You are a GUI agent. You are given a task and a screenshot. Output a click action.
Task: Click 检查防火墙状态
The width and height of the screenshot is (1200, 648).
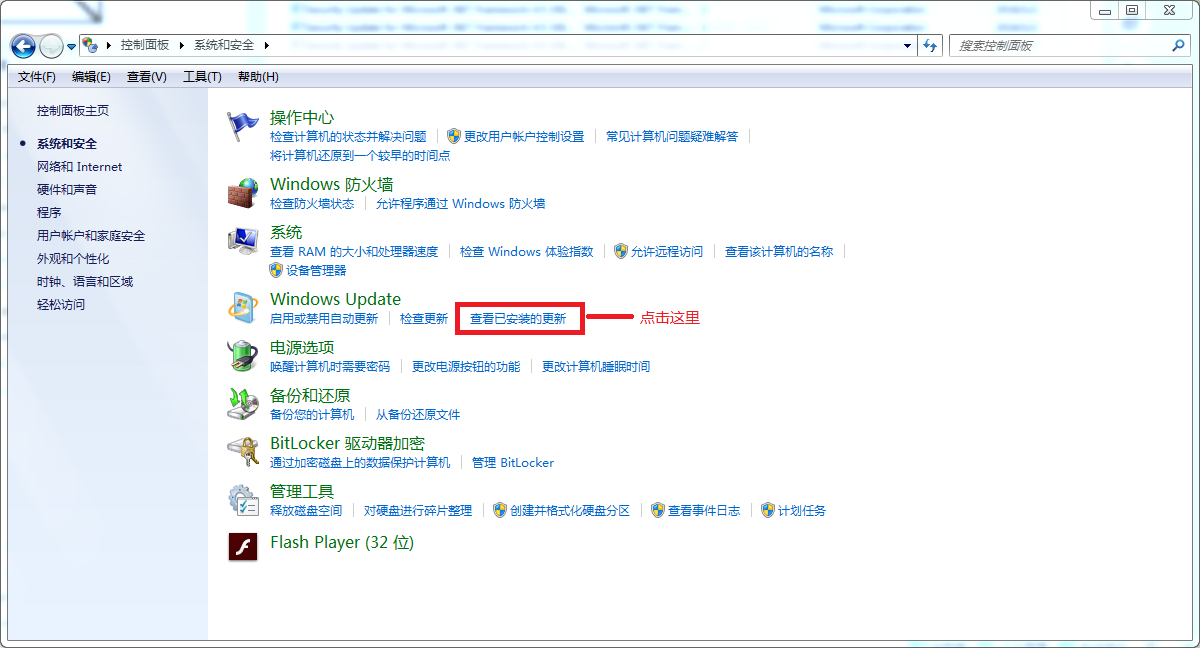tap(312, 203)
